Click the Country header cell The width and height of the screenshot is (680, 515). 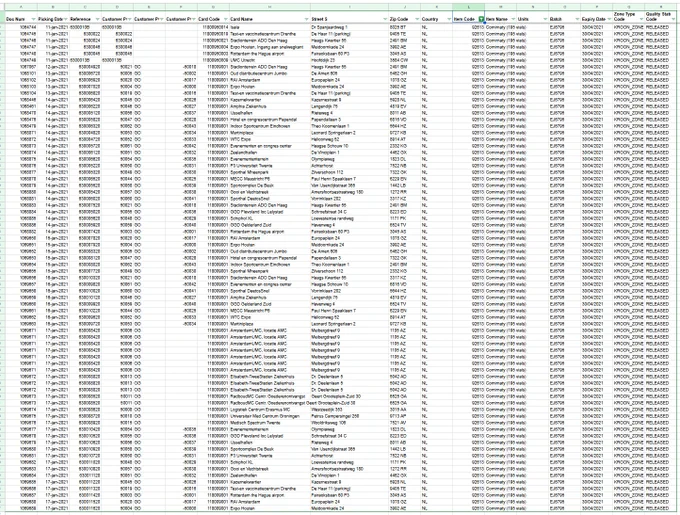click(437, 17)
